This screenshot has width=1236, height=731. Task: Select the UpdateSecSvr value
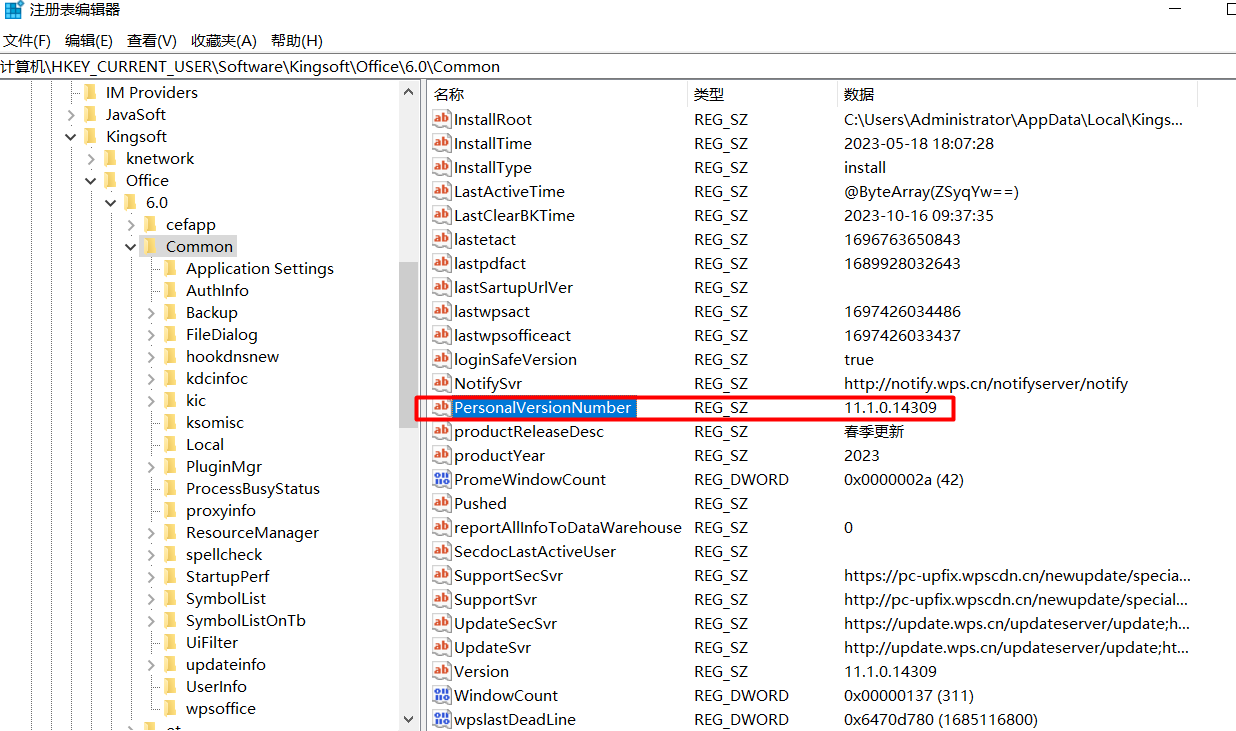click(x=505, y=623)
